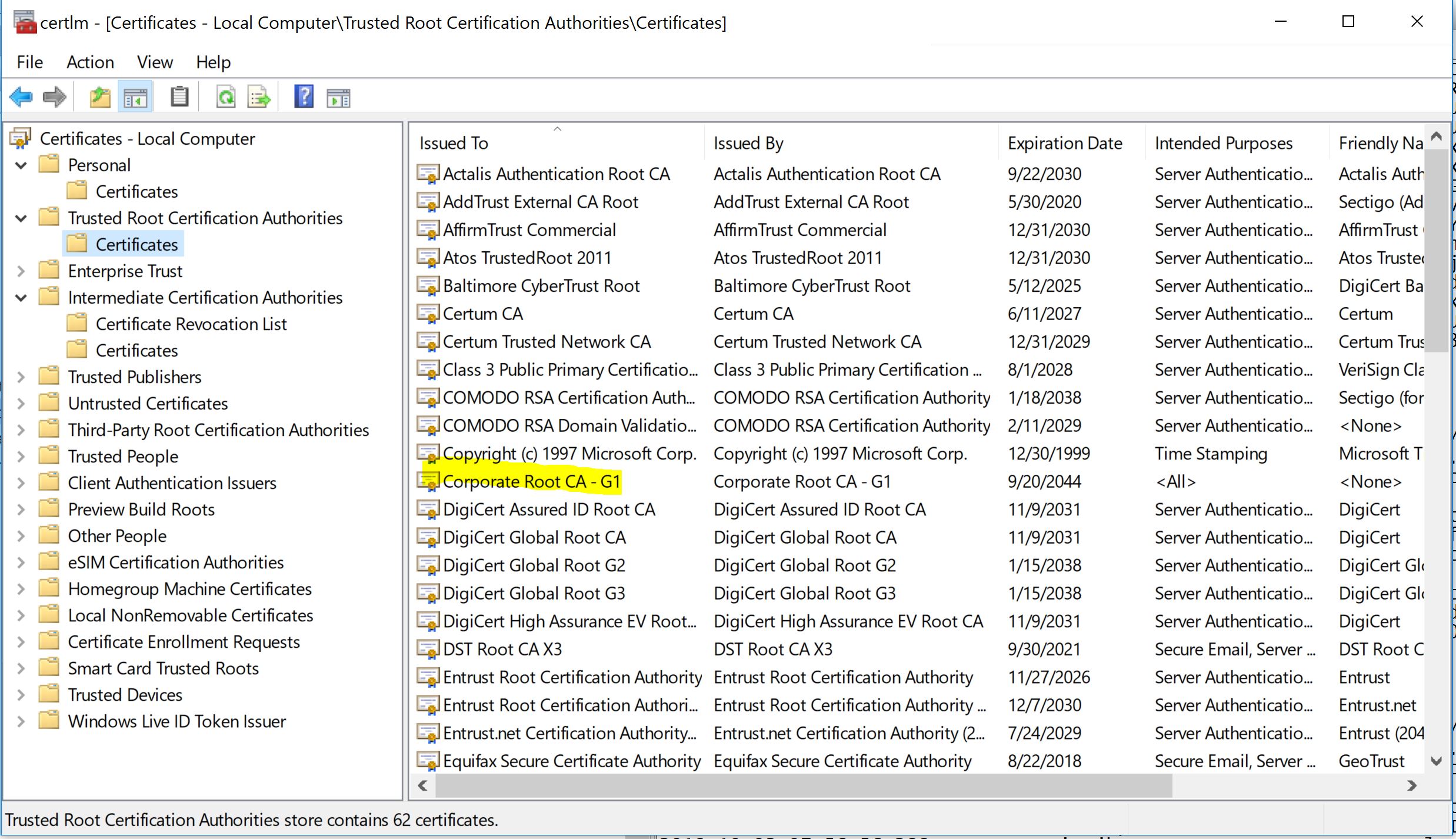Click the Up one level folder icon
The height and width of the screenshot is (839, 1456).
(99, 96)
